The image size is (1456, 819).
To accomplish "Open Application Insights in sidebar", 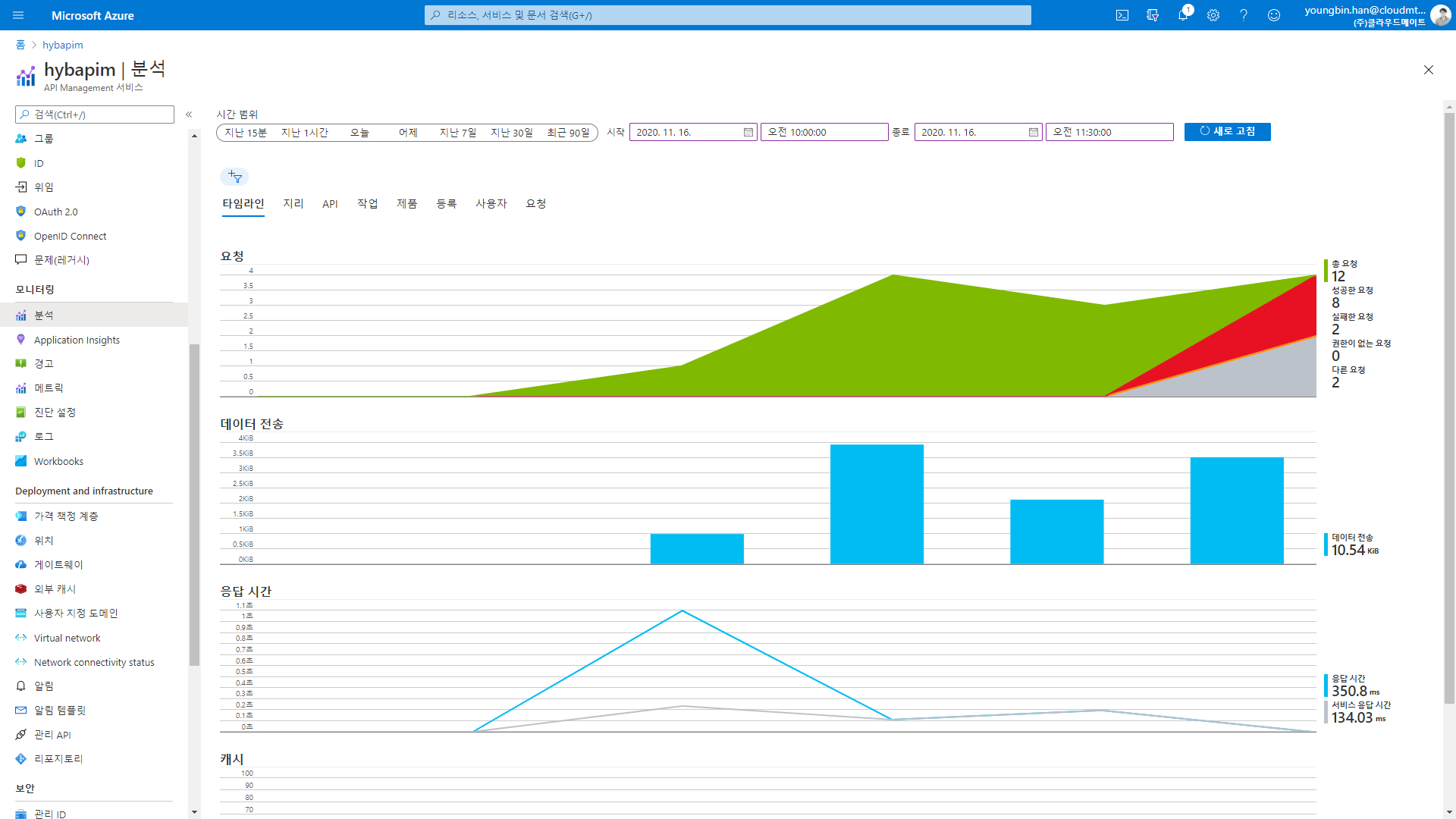I will [x=77, y=340].
